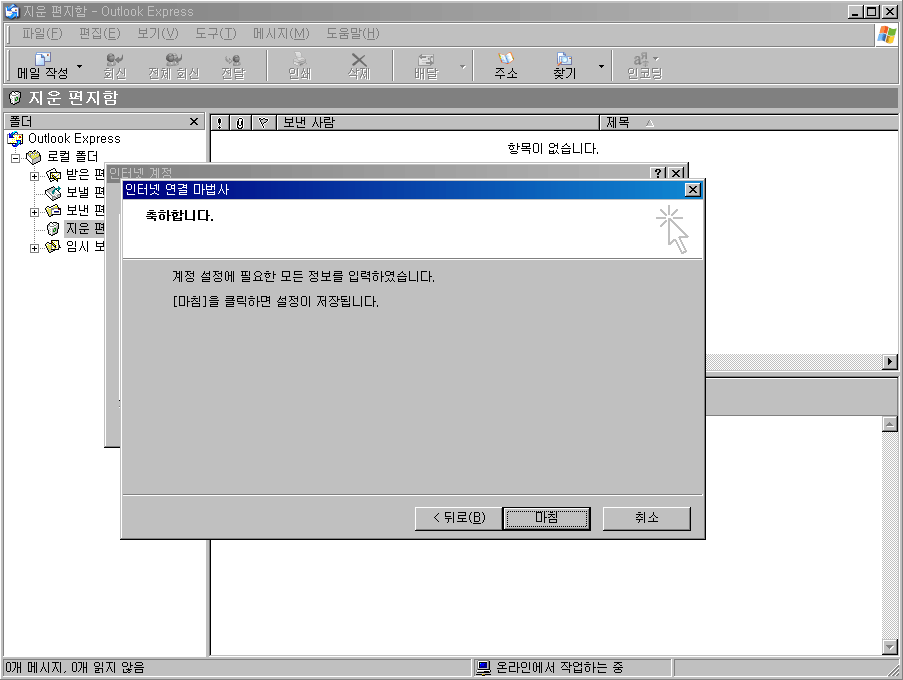This screenshot has width=903, height=680.
Task: Collapse the 로컬 폴더 tree node
Action: coord(16,158)
